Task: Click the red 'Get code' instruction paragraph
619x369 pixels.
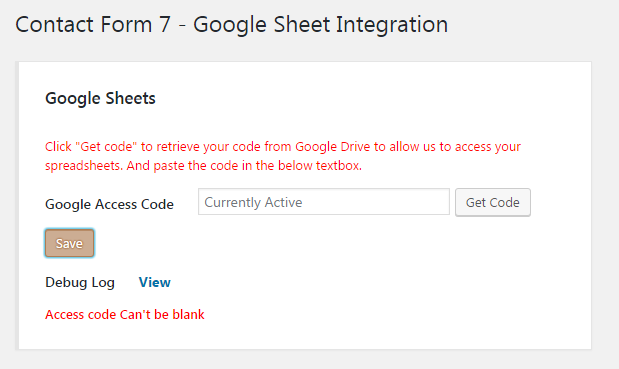Action: click(x=283, y=156)
